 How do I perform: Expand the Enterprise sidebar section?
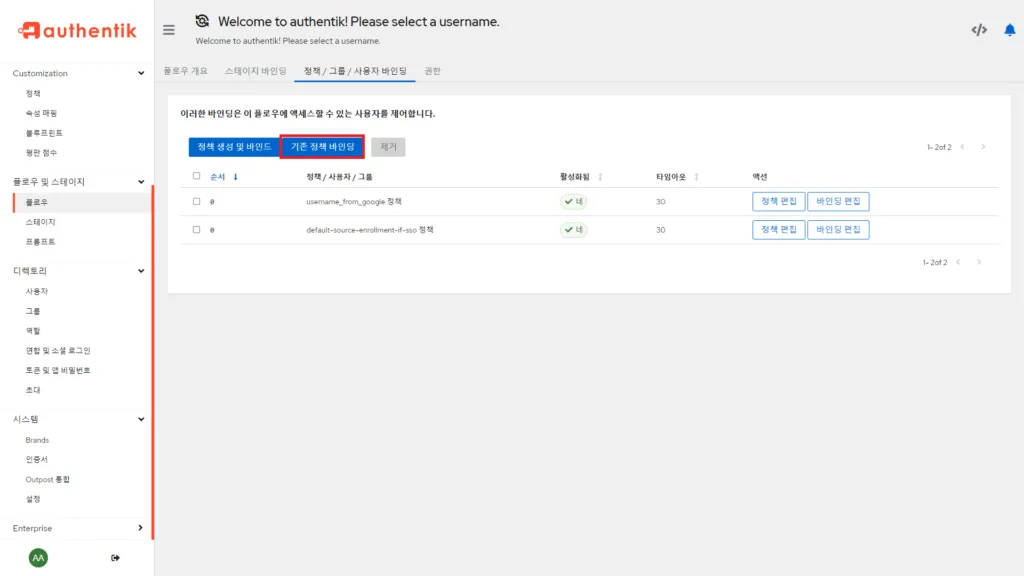coord(140,528)
